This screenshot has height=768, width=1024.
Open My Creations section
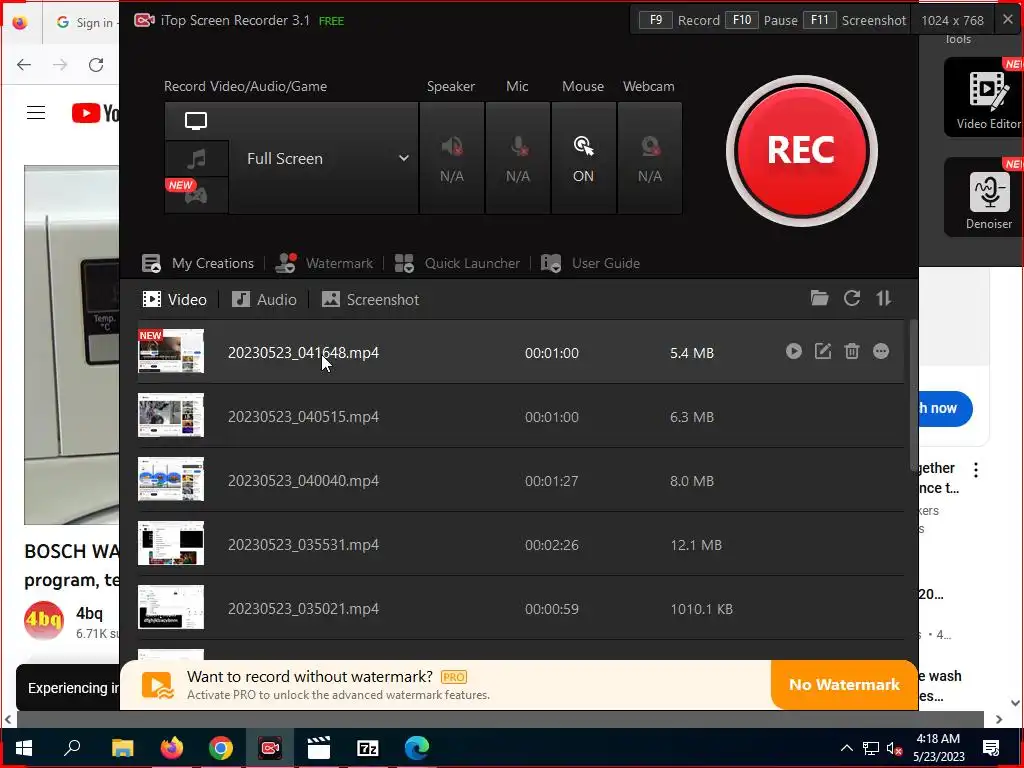coord(198,263)
